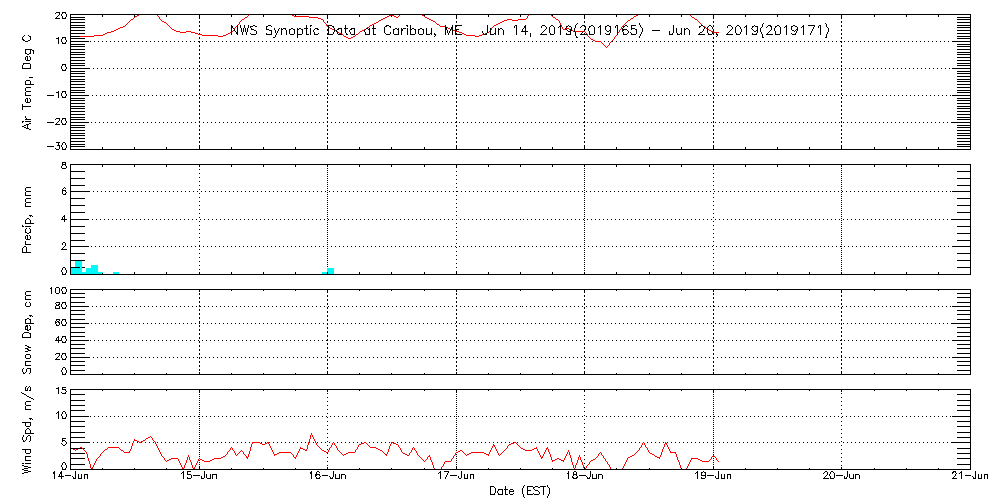Click the 'Date (EST)' x-axis title
Screen dimensions: 1000x500
click(521, 491)
